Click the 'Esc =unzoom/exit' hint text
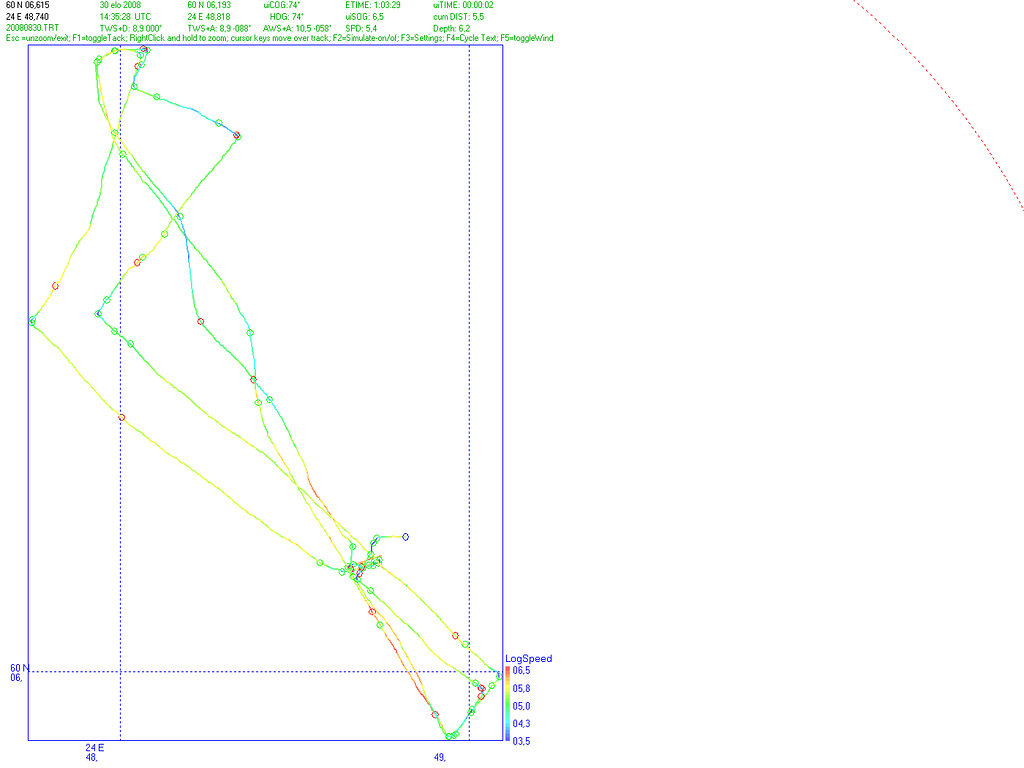This screenshot has width=1024, height=768. coord(38,38)
